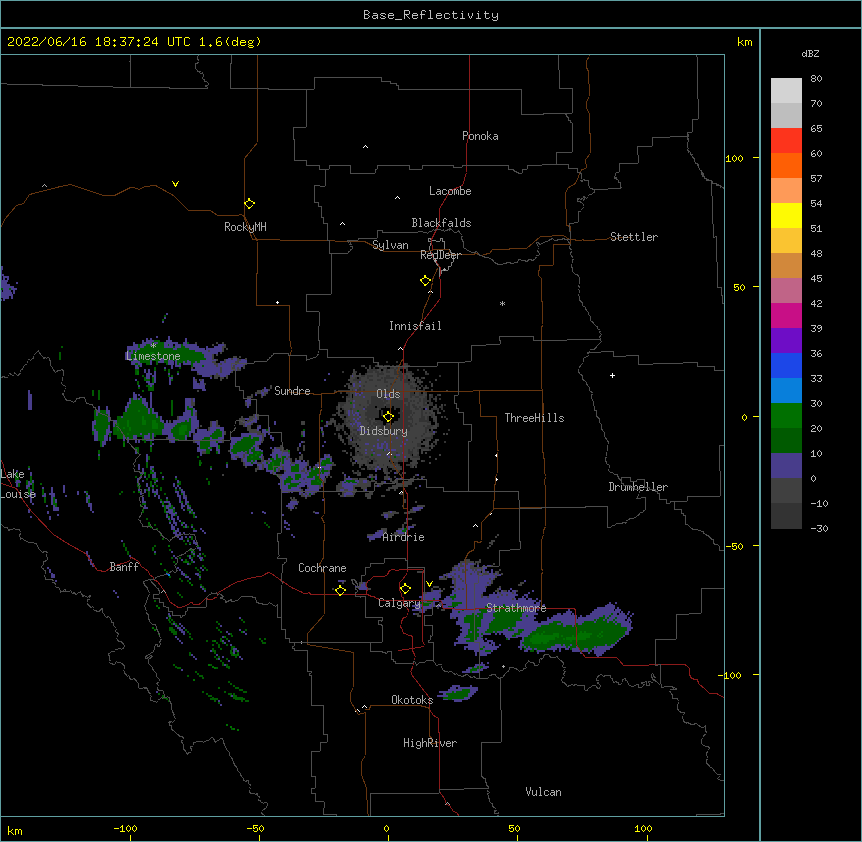
Task: Select the ThreeHills label
Action: pos(534,418)
